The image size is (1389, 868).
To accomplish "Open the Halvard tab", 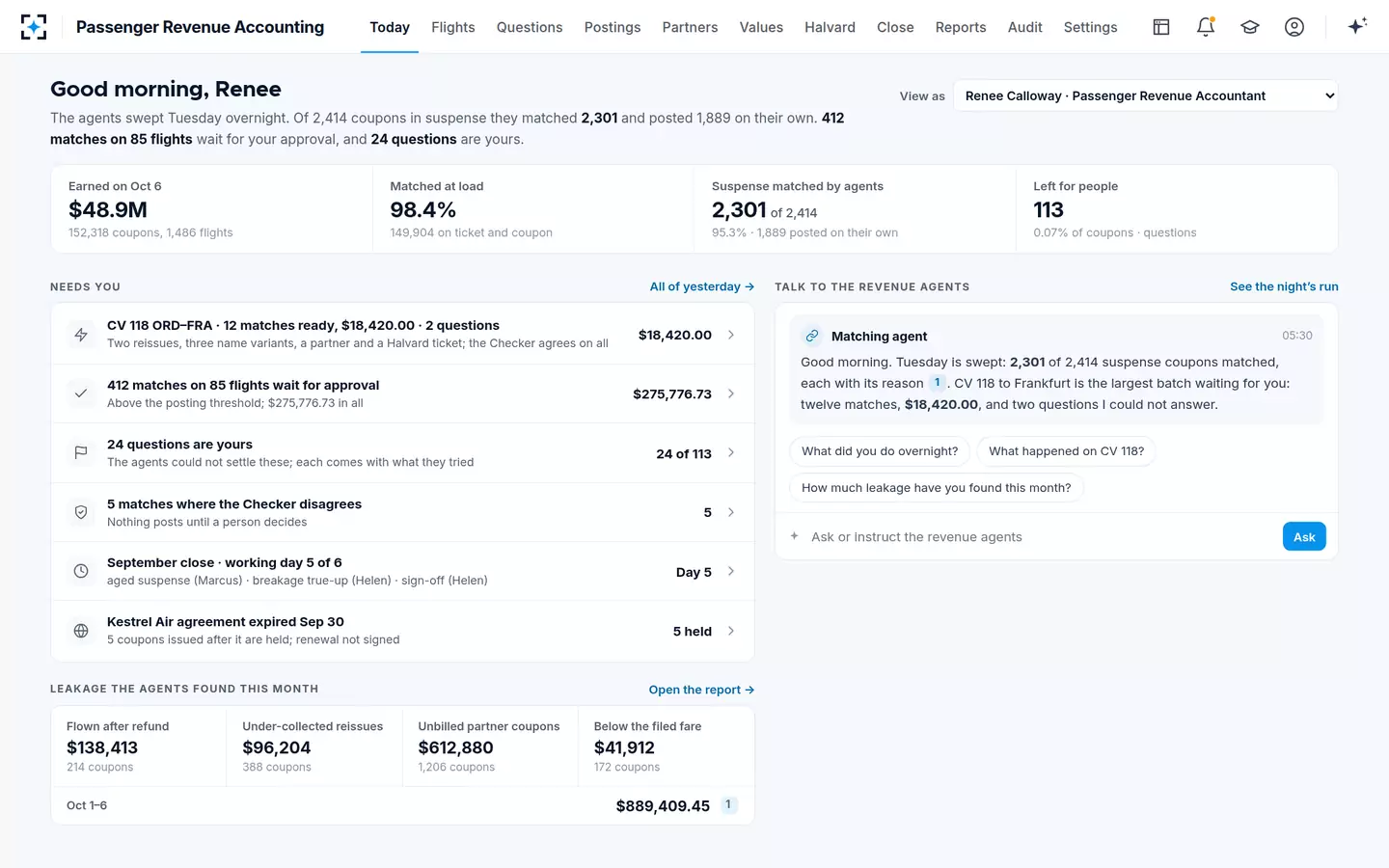I will coord(830,27).
